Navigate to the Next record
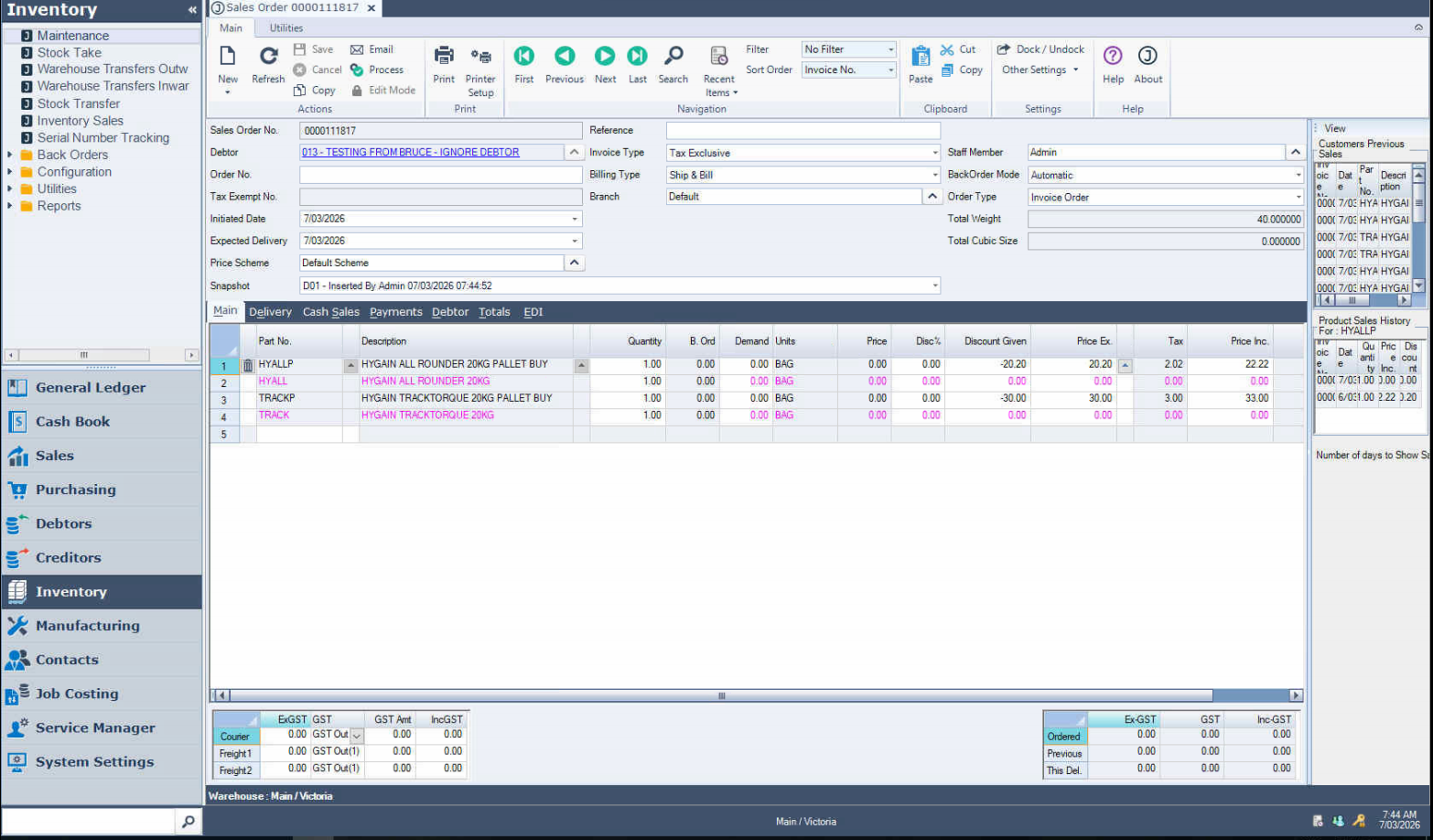The image size is (1433, 840). [605, 57]
